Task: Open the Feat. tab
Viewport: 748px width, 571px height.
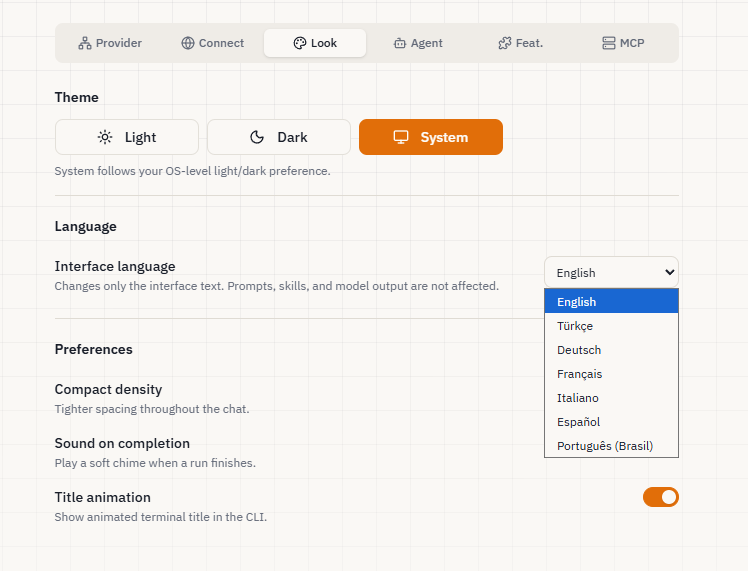Action: point(520,43)
